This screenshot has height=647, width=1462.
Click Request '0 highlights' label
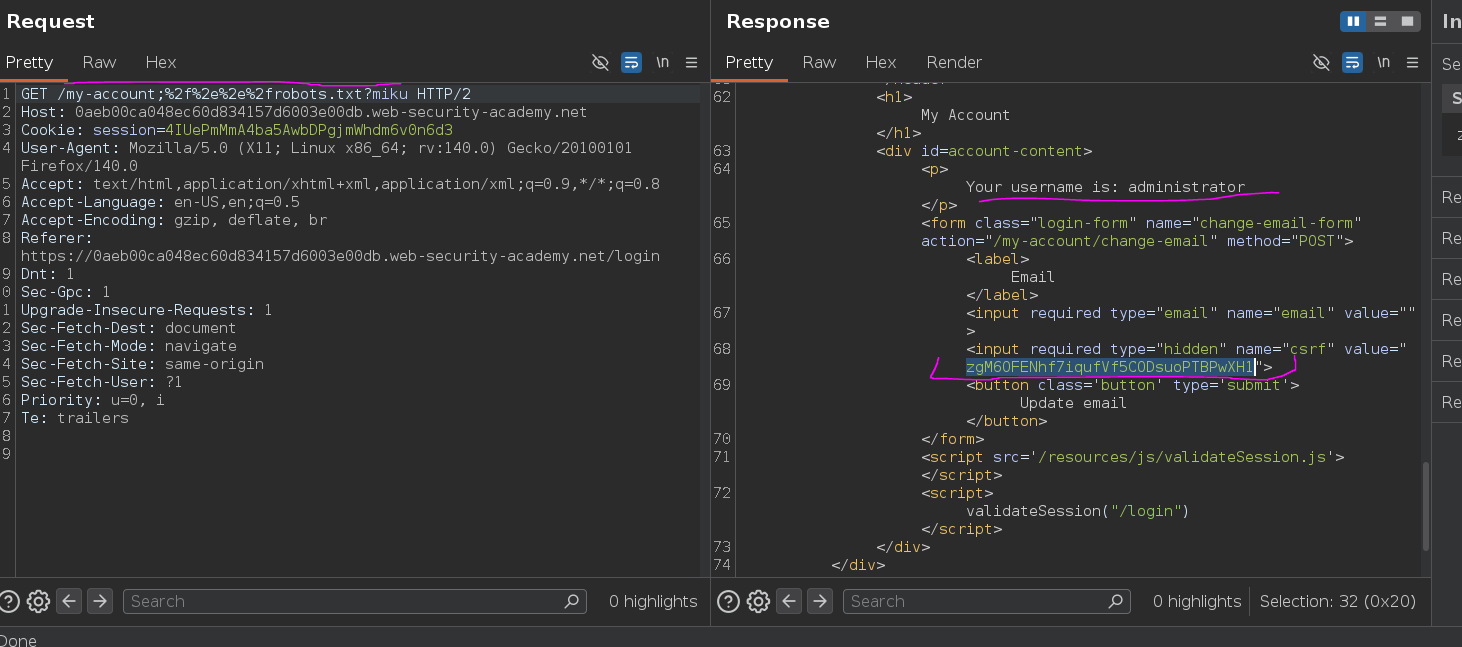[653, 601]
